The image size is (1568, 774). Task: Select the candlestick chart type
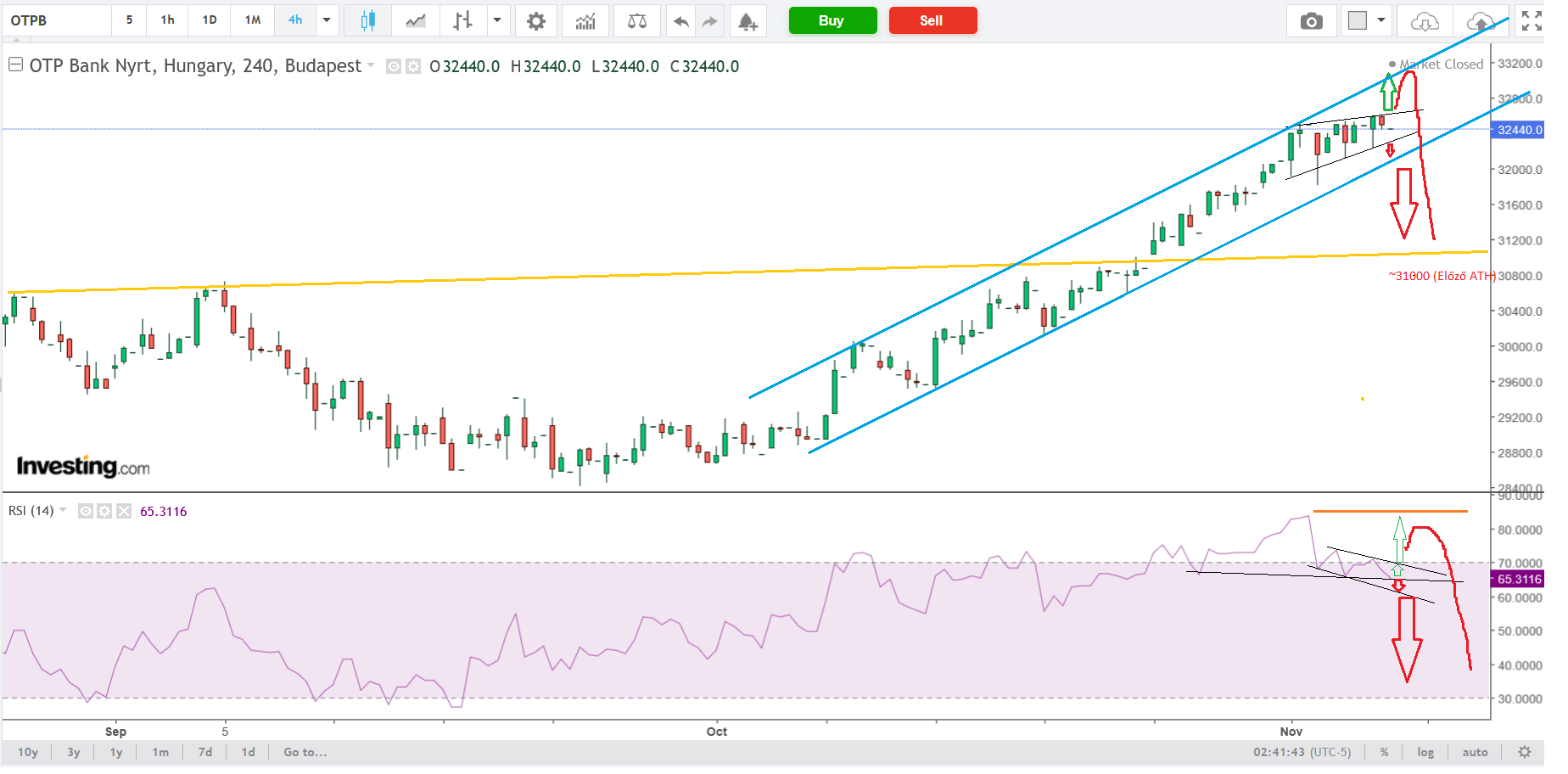(x=367, y=21)
